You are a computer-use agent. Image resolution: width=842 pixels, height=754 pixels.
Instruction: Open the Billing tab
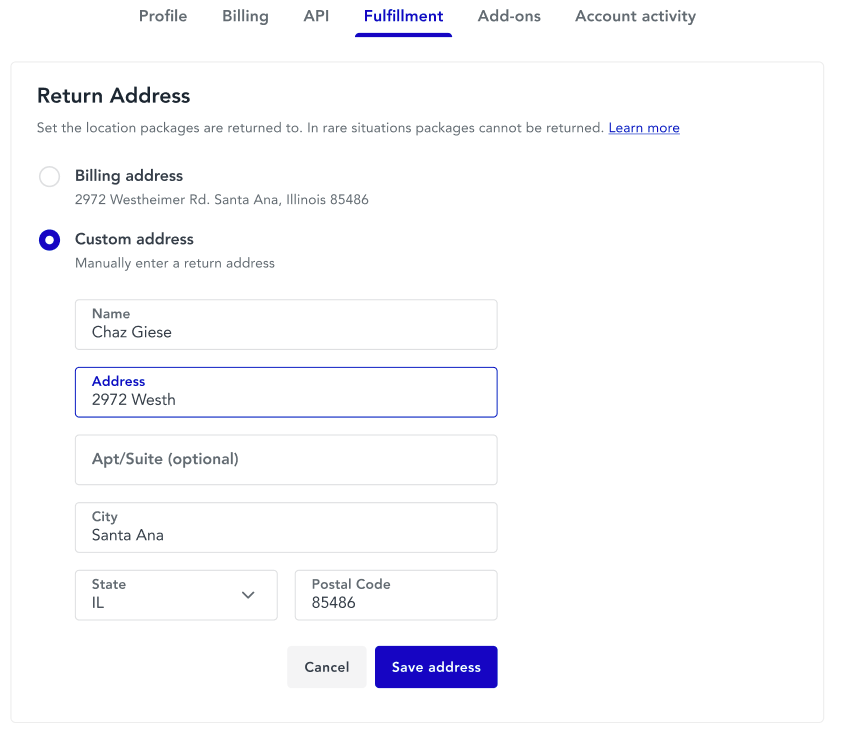tap(244, 16)
